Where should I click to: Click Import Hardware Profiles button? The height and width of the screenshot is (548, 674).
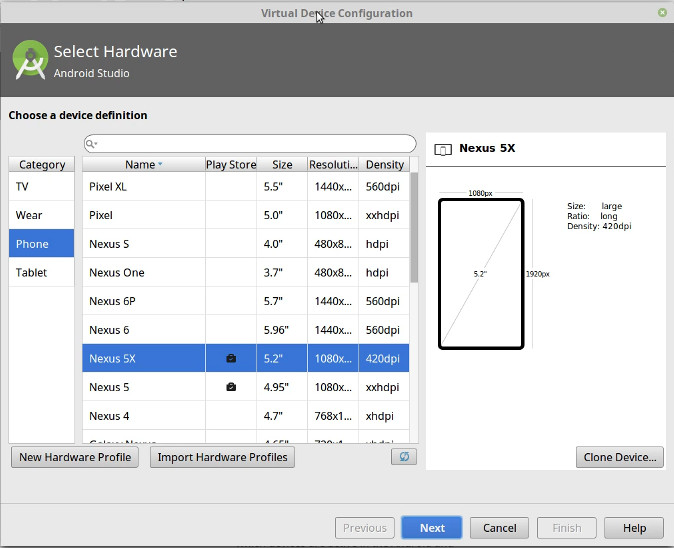click(x=222, y=457)
